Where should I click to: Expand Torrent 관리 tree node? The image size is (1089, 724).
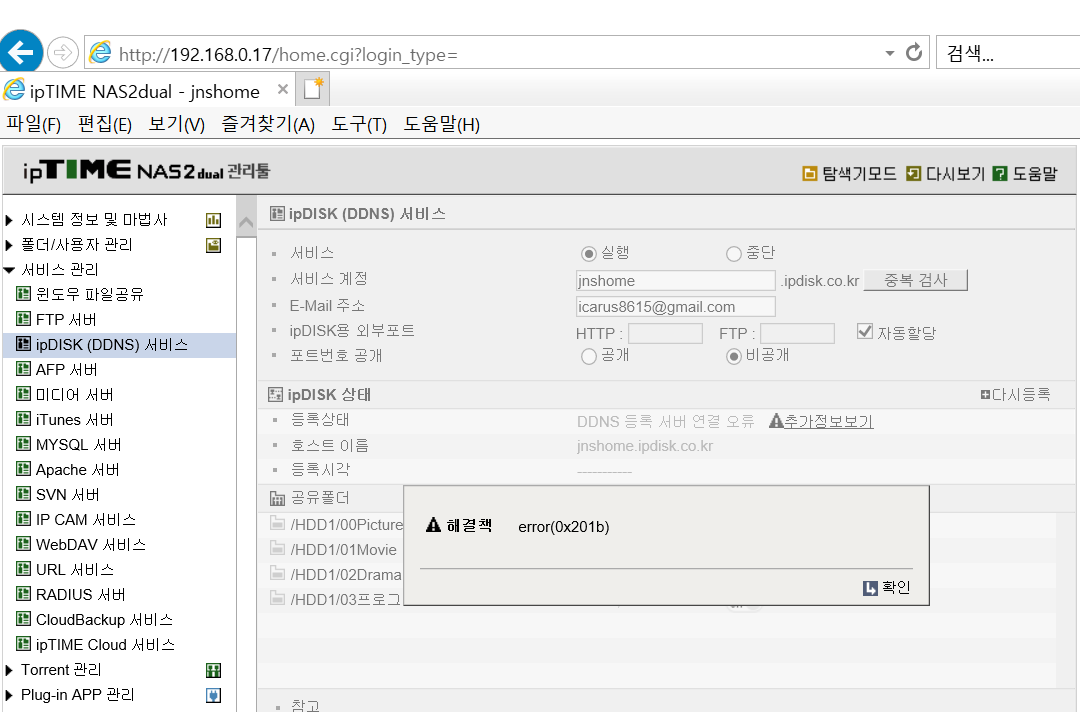(x=9, y=670)
